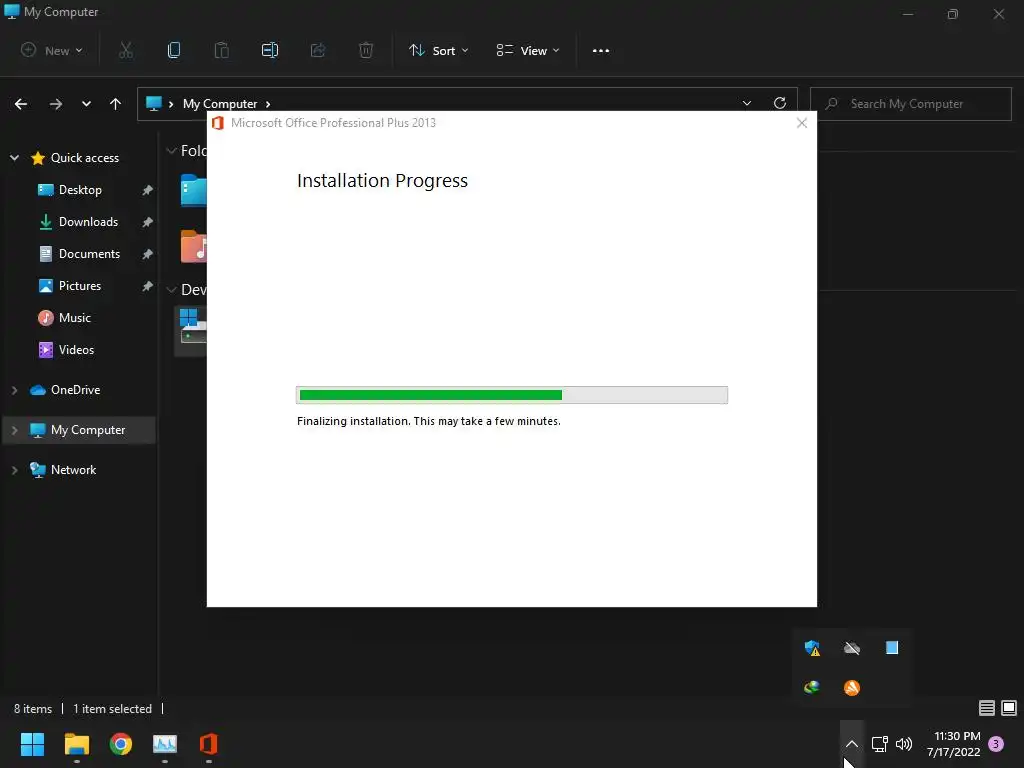
Task: Click the blue folder thumbnail behind dialog
Action: point(193,190)
